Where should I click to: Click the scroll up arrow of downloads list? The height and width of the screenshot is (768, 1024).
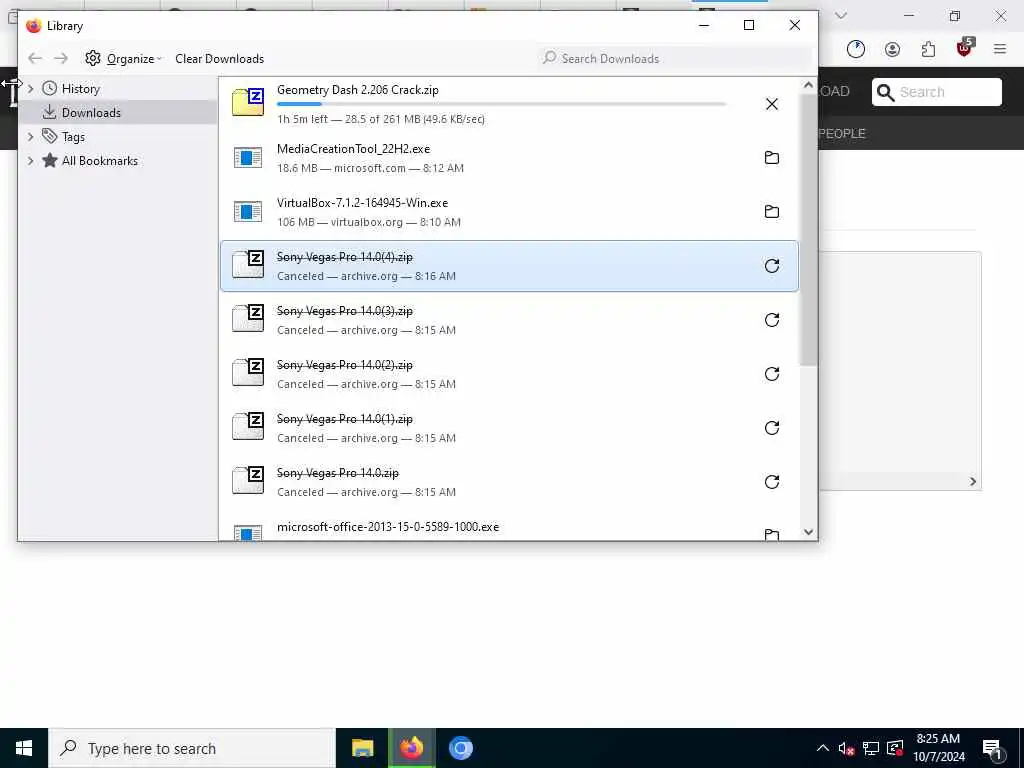[x=808, y=85]
